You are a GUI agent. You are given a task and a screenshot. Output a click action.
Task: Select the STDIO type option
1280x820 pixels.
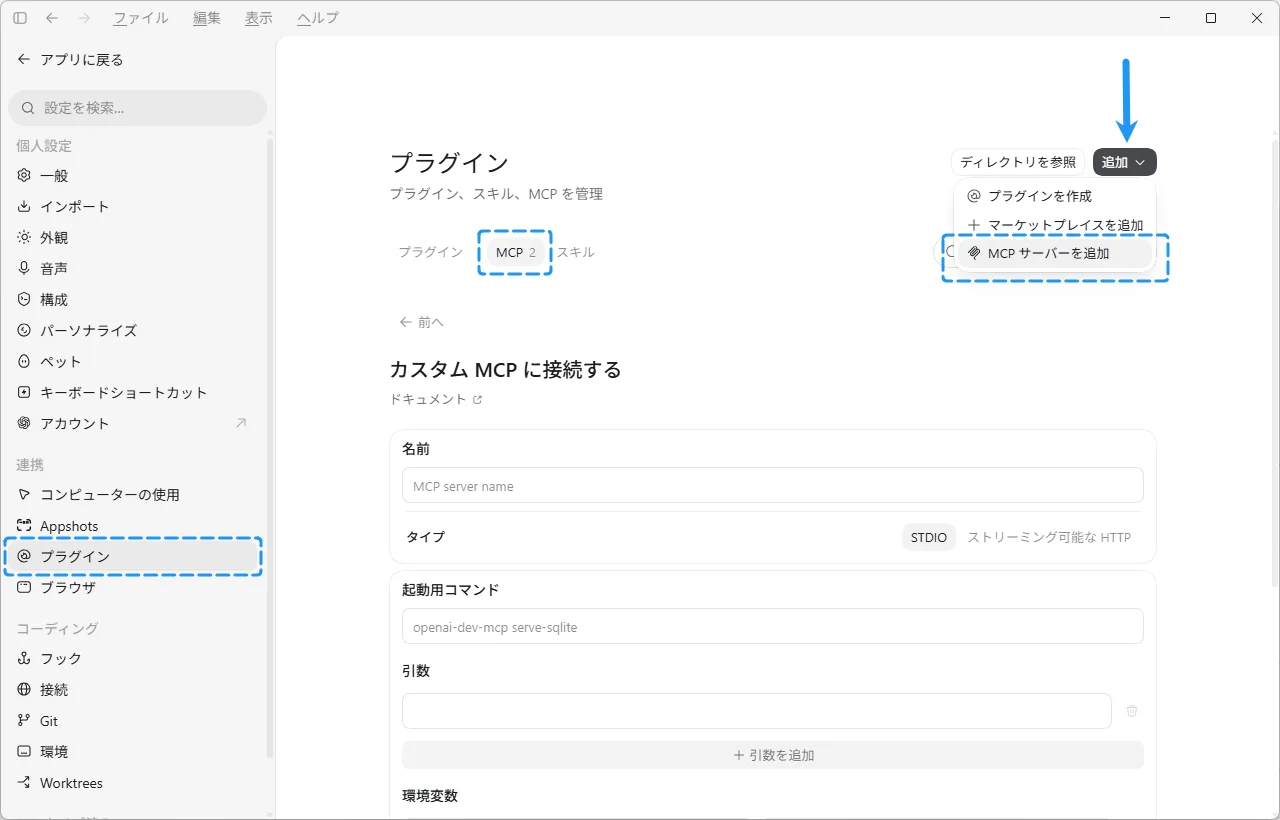(x=929, y=537)
